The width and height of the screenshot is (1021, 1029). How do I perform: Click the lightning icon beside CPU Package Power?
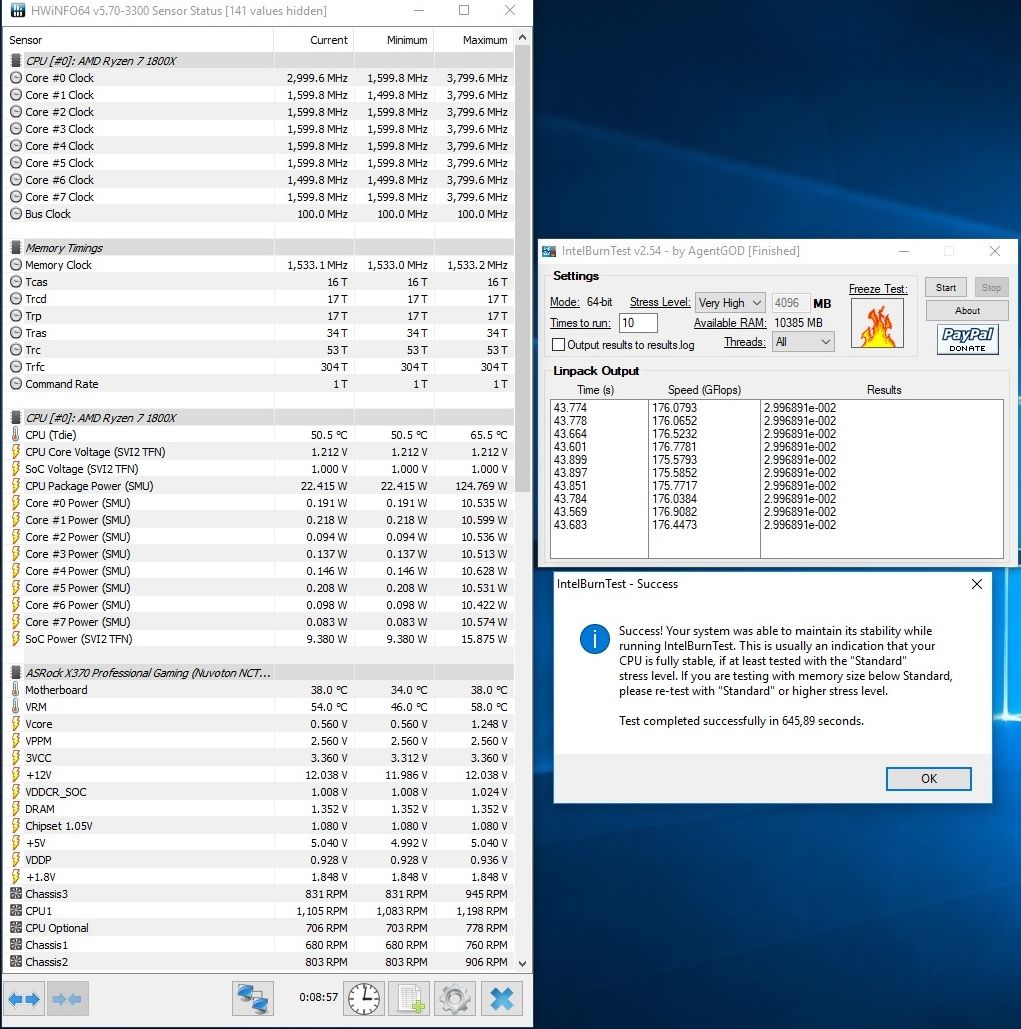coord(16,486)
